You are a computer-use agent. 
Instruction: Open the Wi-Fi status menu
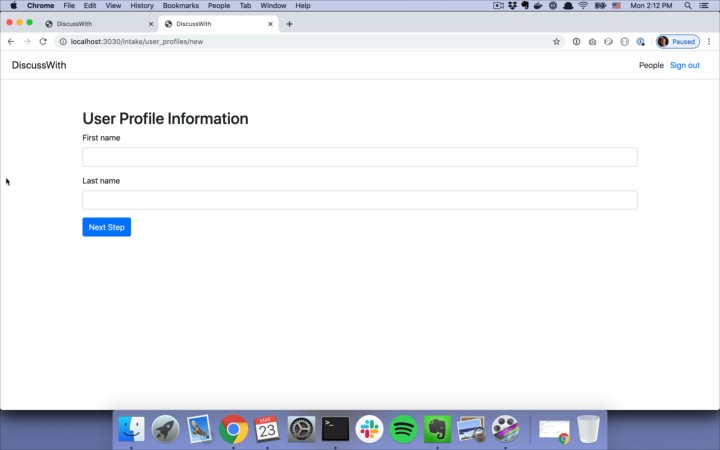583,6
